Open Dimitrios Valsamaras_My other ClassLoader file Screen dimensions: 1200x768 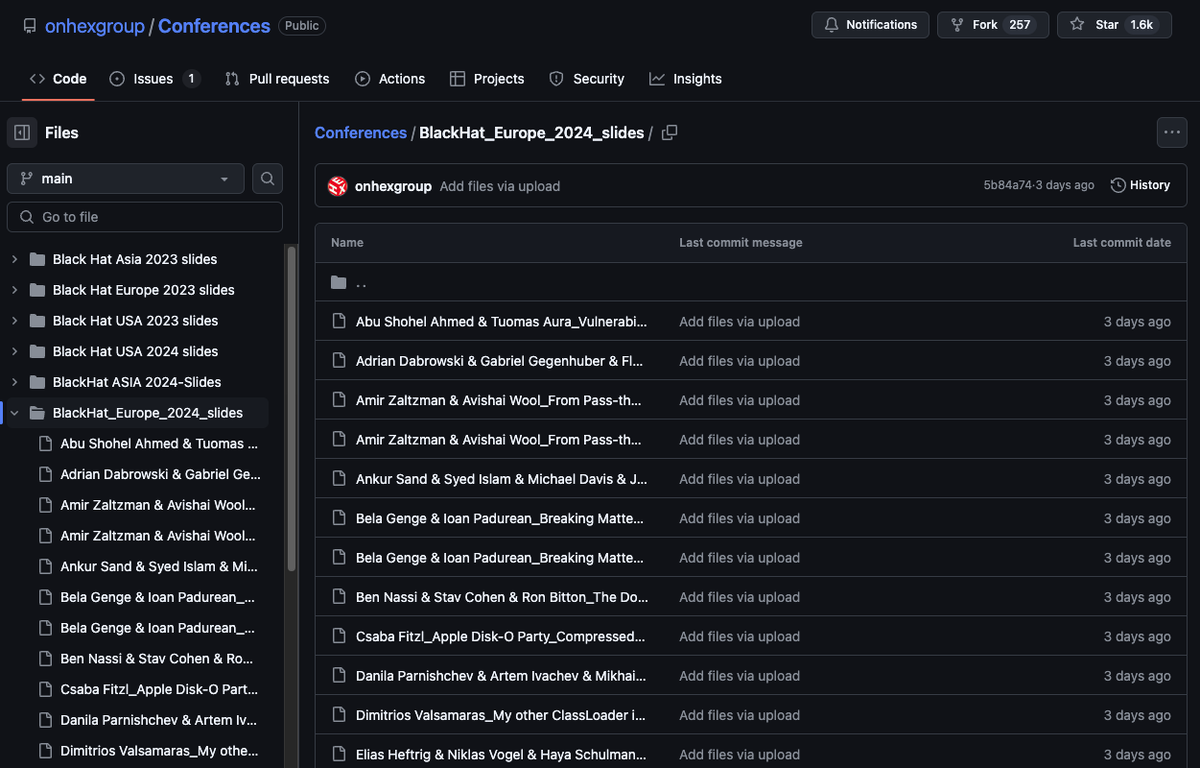coord(501,715)
